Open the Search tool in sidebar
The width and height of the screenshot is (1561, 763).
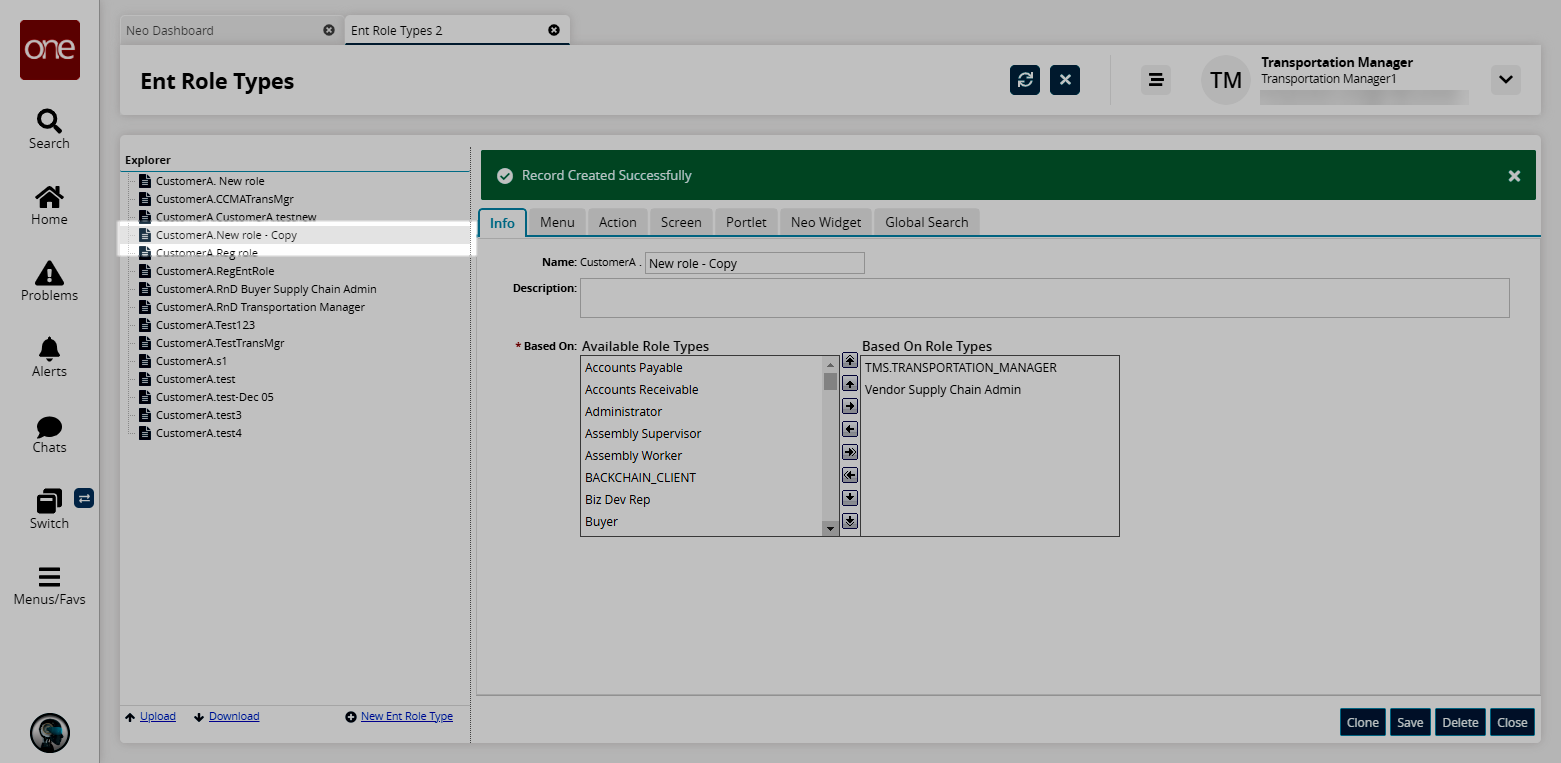49,129
